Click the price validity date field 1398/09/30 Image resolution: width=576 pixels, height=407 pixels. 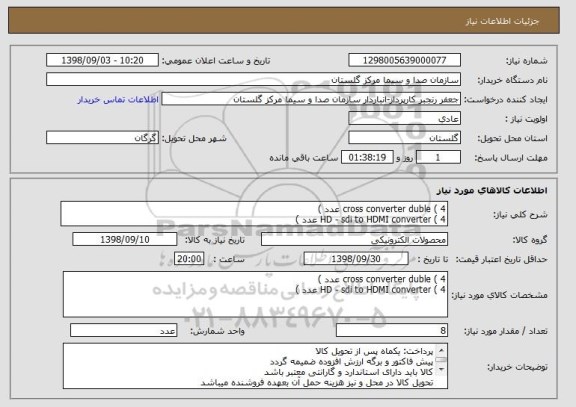click(x=356, y=259)
